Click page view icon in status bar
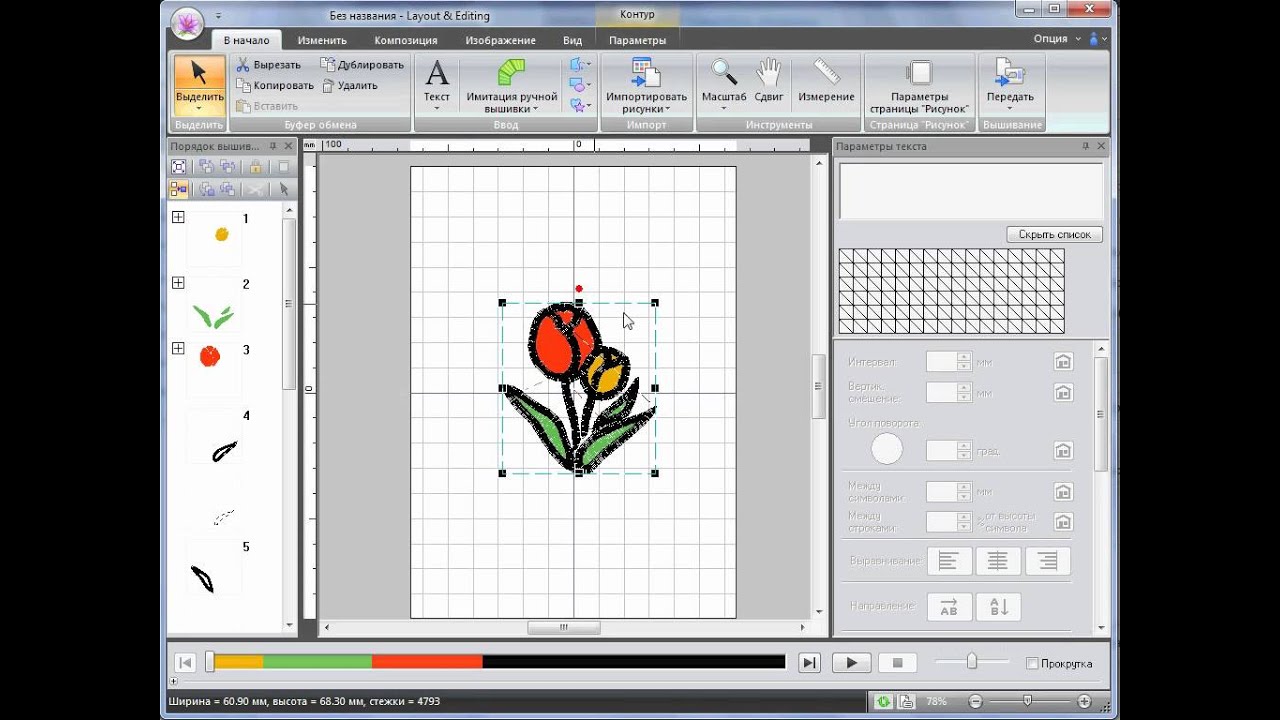The height and width of the screenshot is (720, 1280). pos(905,702)
